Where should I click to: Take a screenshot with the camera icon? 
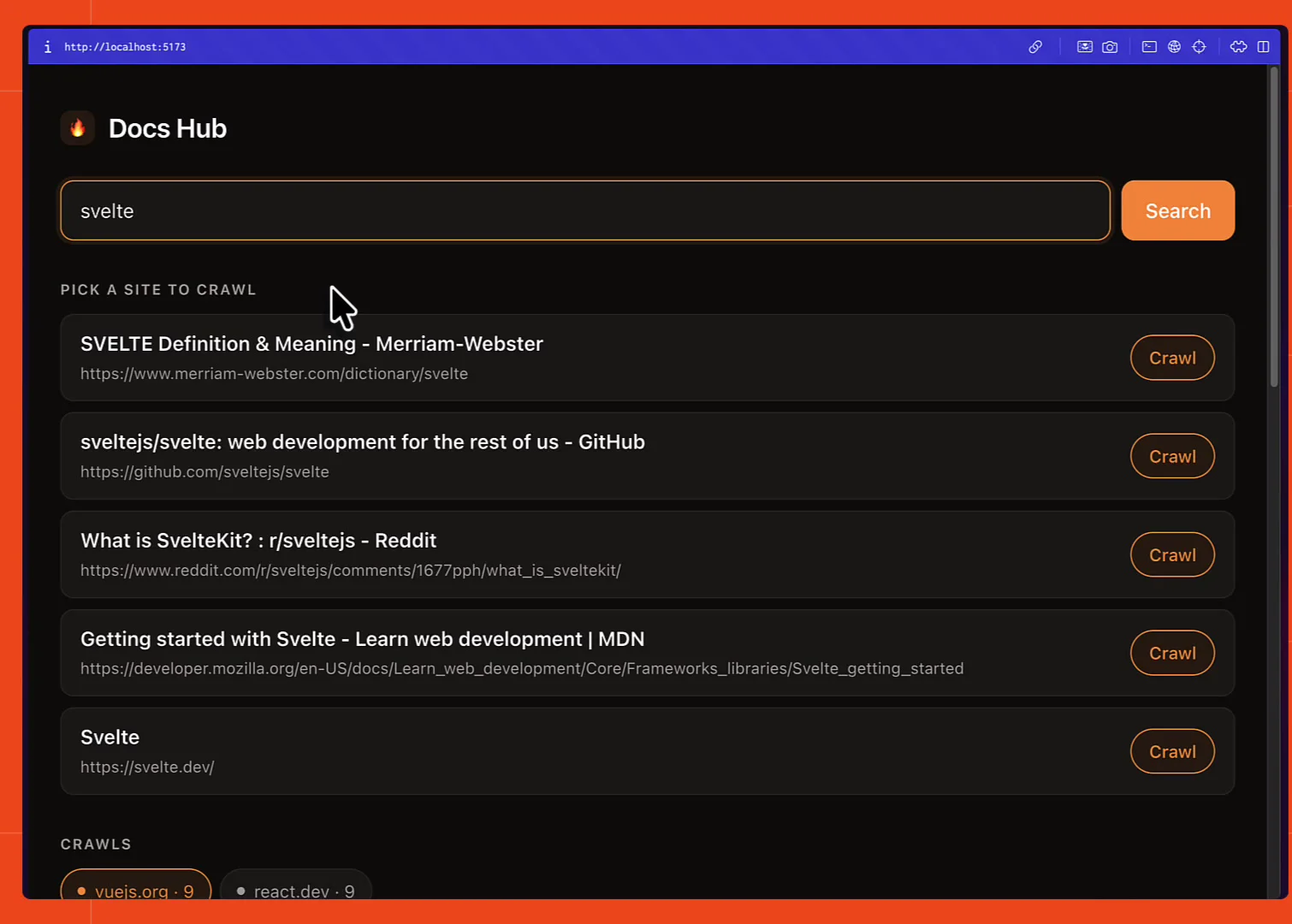tap(1110, 47)
